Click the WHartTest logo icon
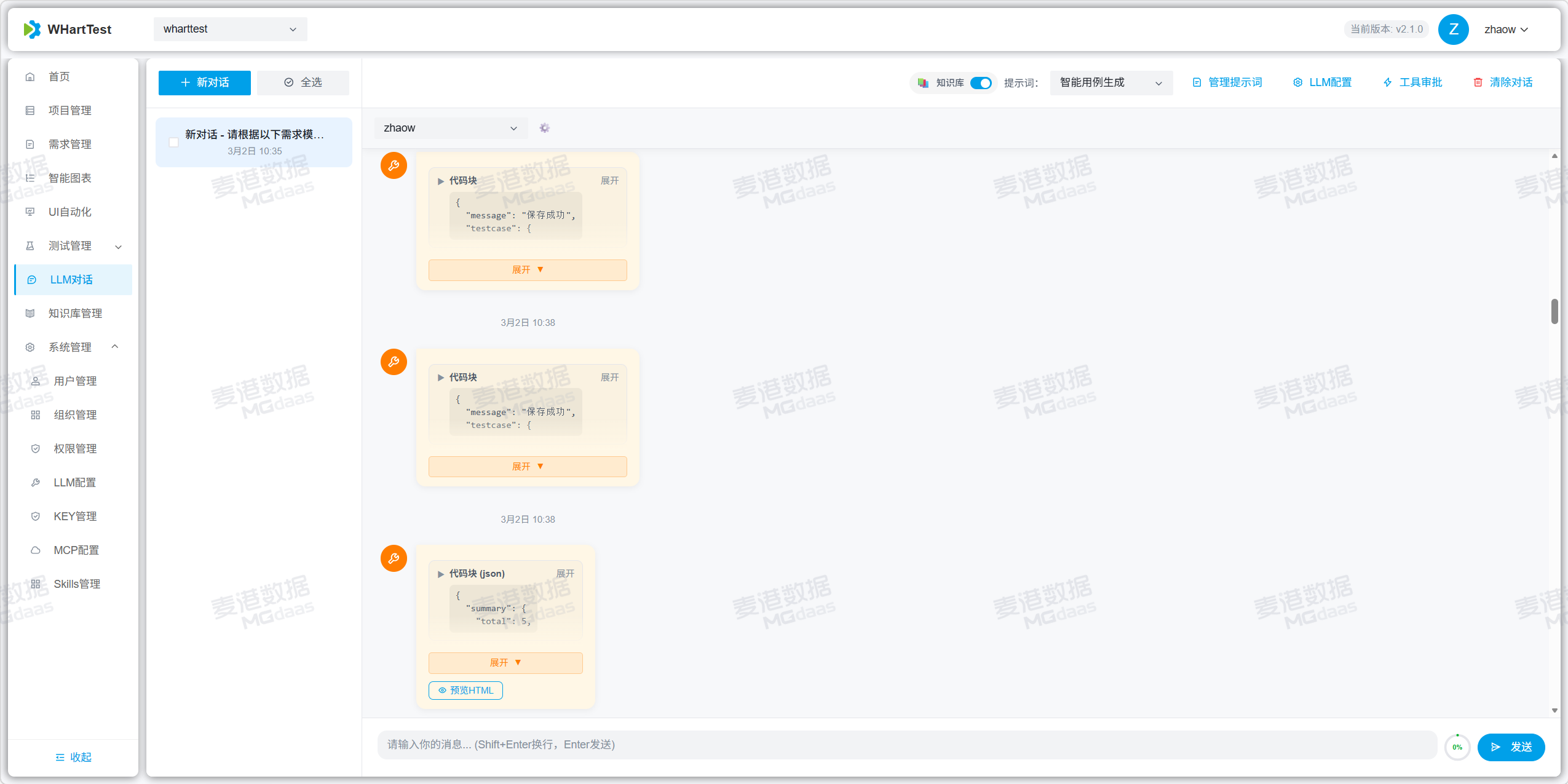Screen dimensions: 1568x784 pos(32,30)
